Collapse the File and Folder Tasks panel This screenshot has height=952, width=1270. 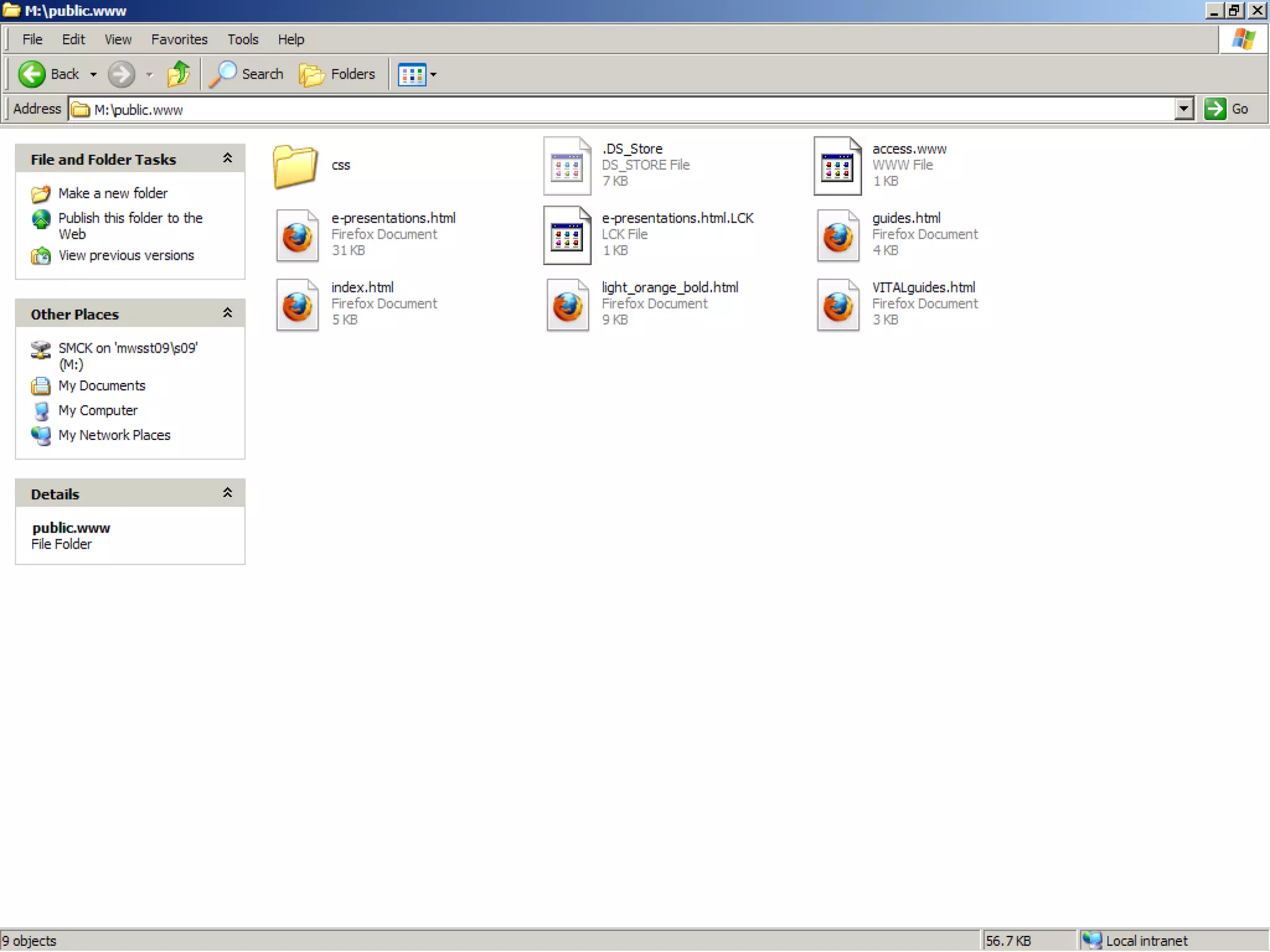(228, 159)
